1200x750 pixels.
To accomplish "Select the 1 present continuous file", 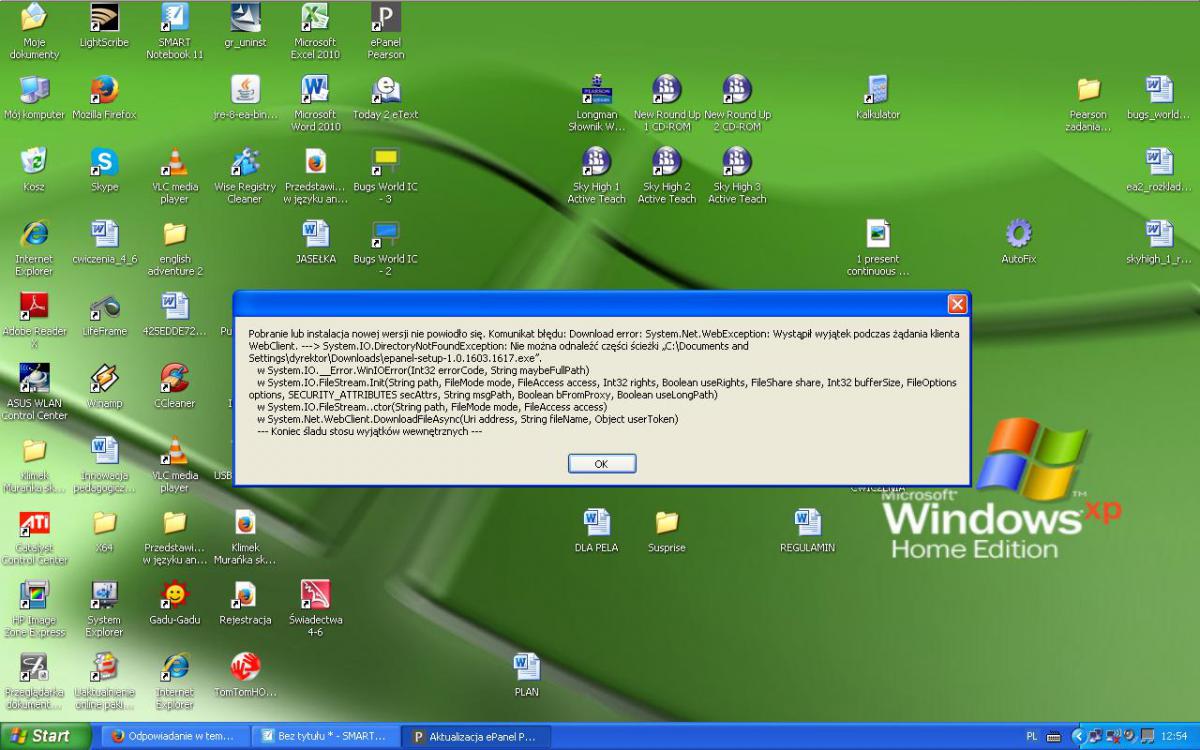I will click(x=878, y=248).
